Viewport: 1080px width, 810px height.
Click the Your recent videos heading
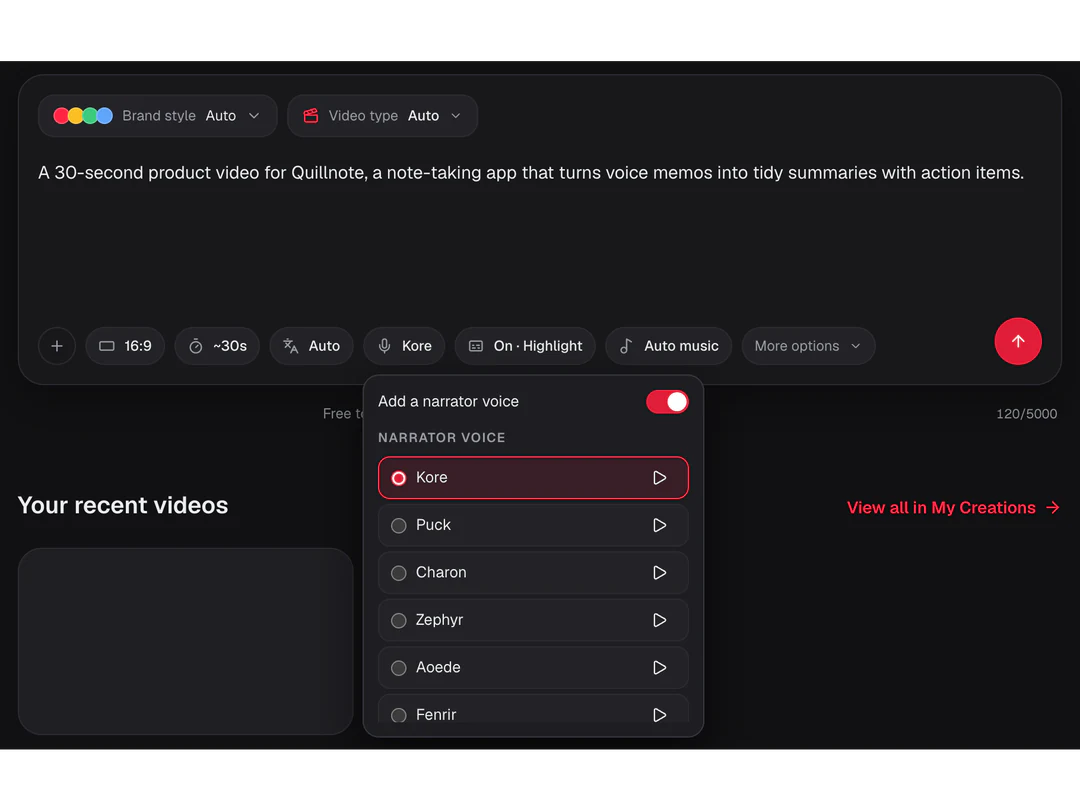[123, 506]
